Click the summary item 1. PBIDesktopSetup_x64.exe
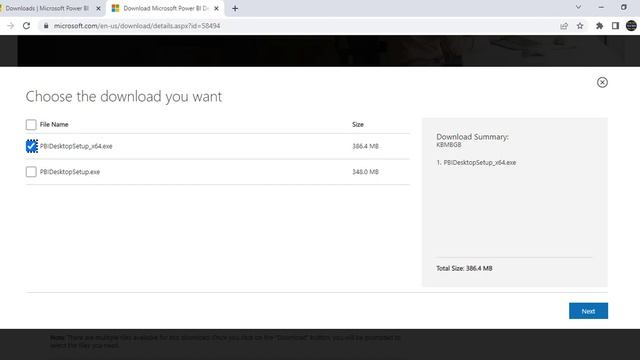 (x=476, y=162)
